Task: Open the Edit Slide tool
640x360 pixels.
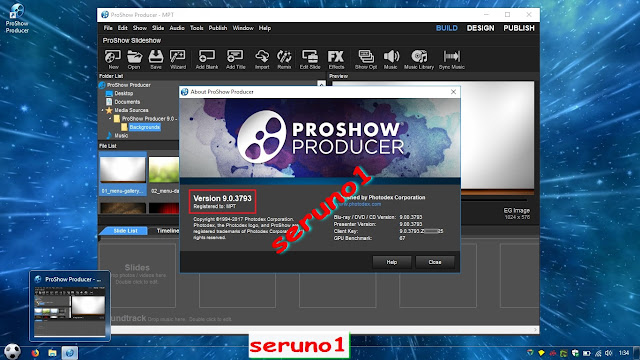Action: pyautogui.click(x=310, y=59)
